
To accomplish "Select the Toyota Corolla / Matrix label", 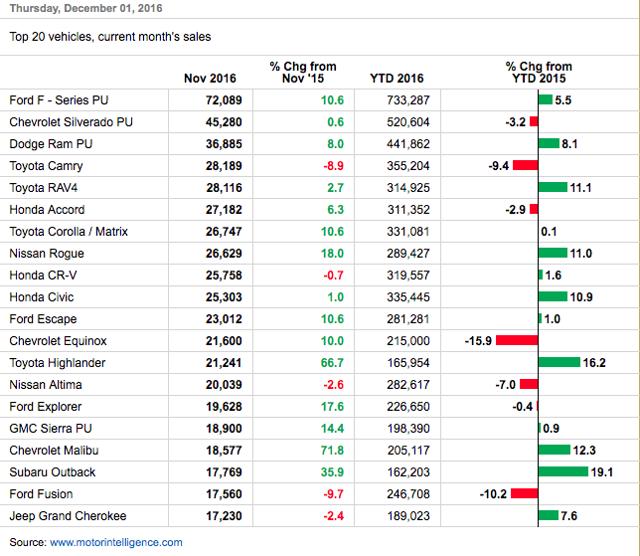I will (69, 231).
